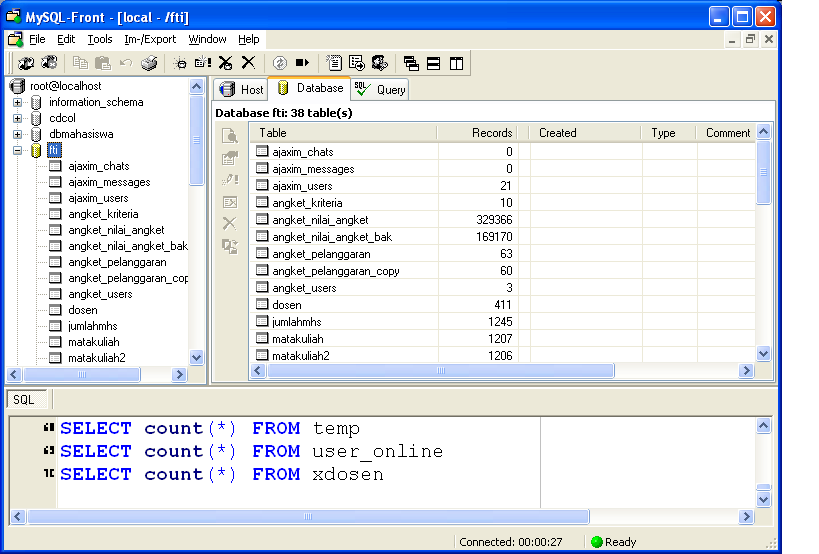Click the Copy toolbar icon

(80, 63)
